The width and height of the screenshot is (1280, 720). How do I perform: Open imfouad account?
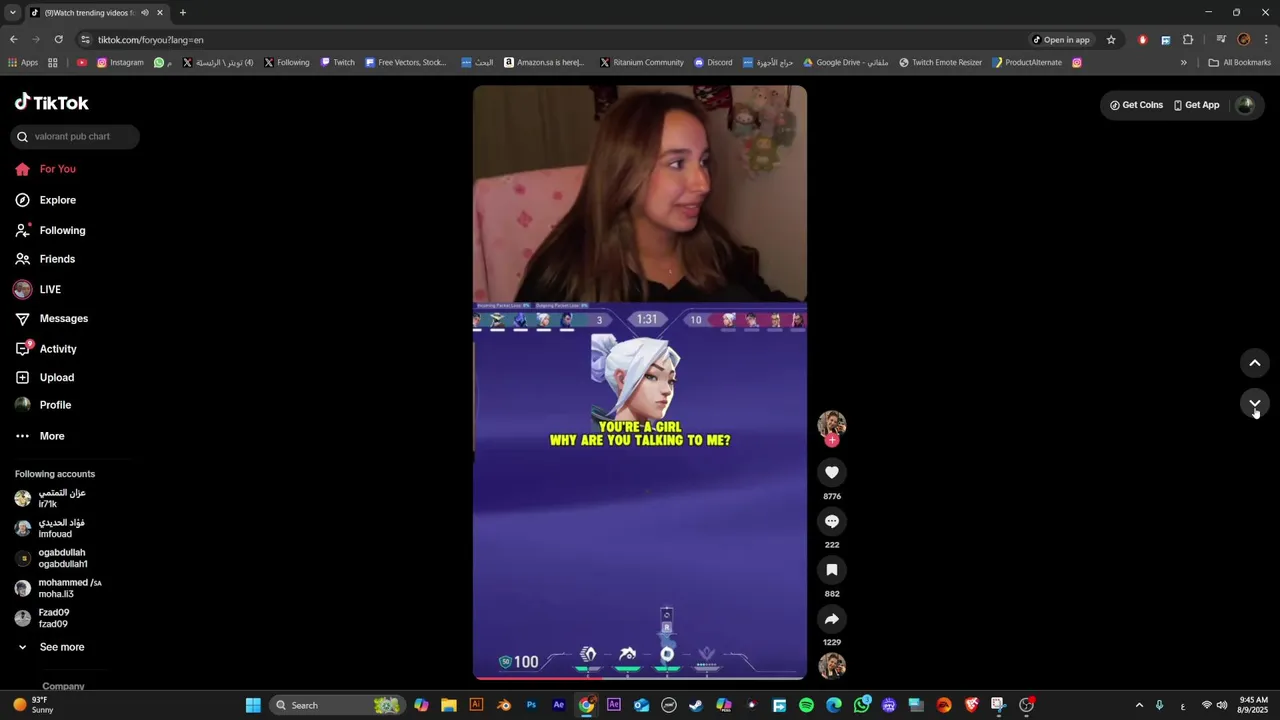(x=60, y=528)
